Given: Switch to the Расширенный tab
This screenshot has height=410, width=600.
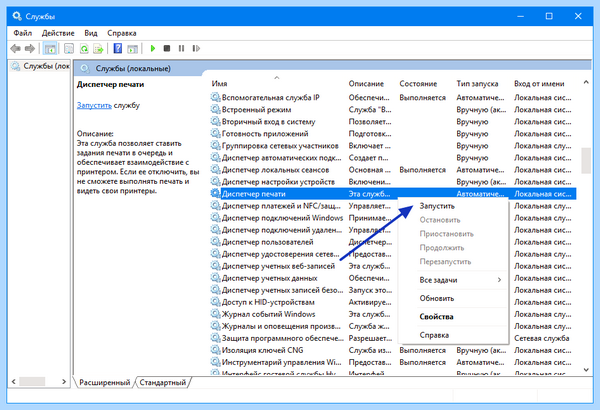Looking at the screenshot, I should coord(104,382).
